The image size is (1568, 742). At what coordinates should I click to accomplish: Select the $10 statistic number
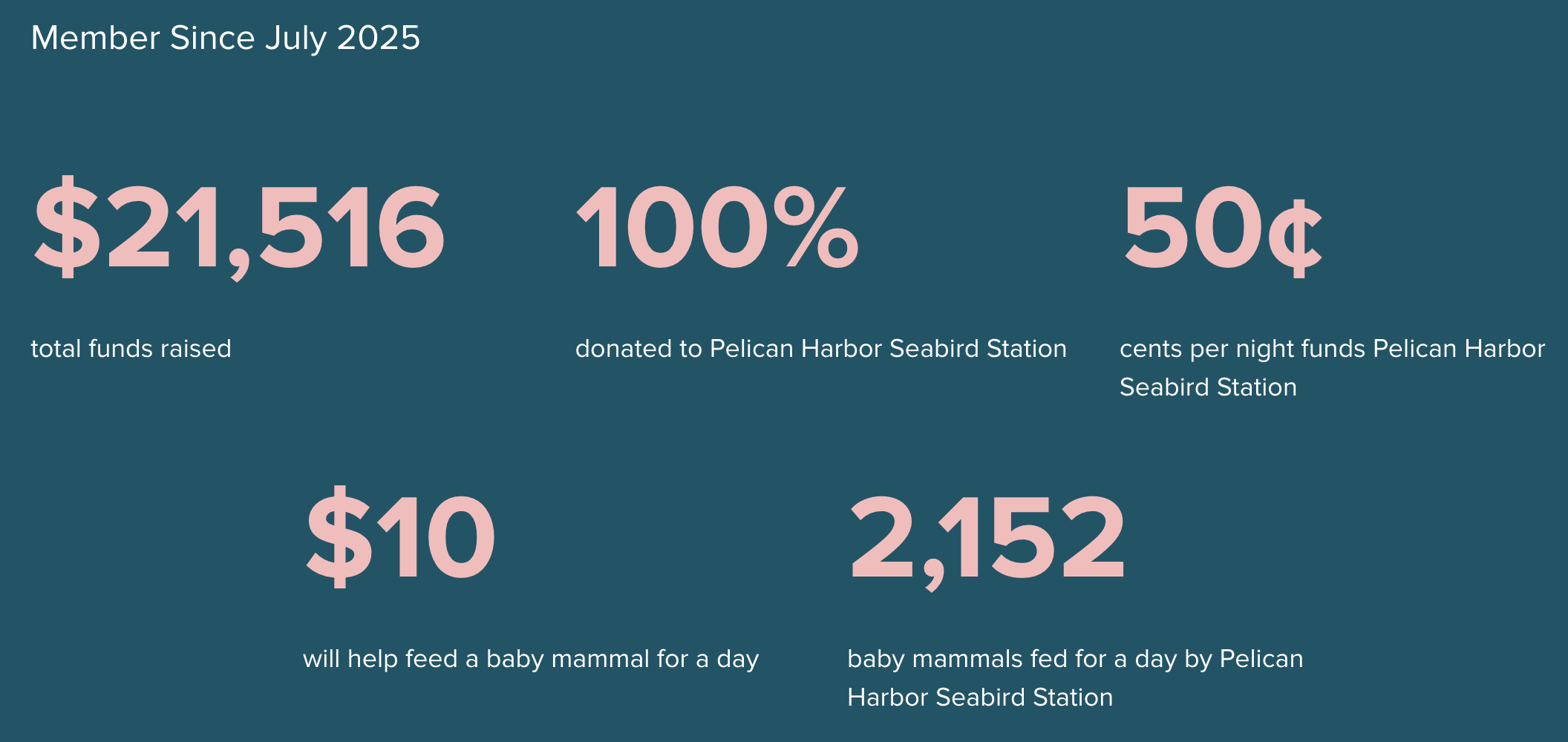tap(401, 537)
